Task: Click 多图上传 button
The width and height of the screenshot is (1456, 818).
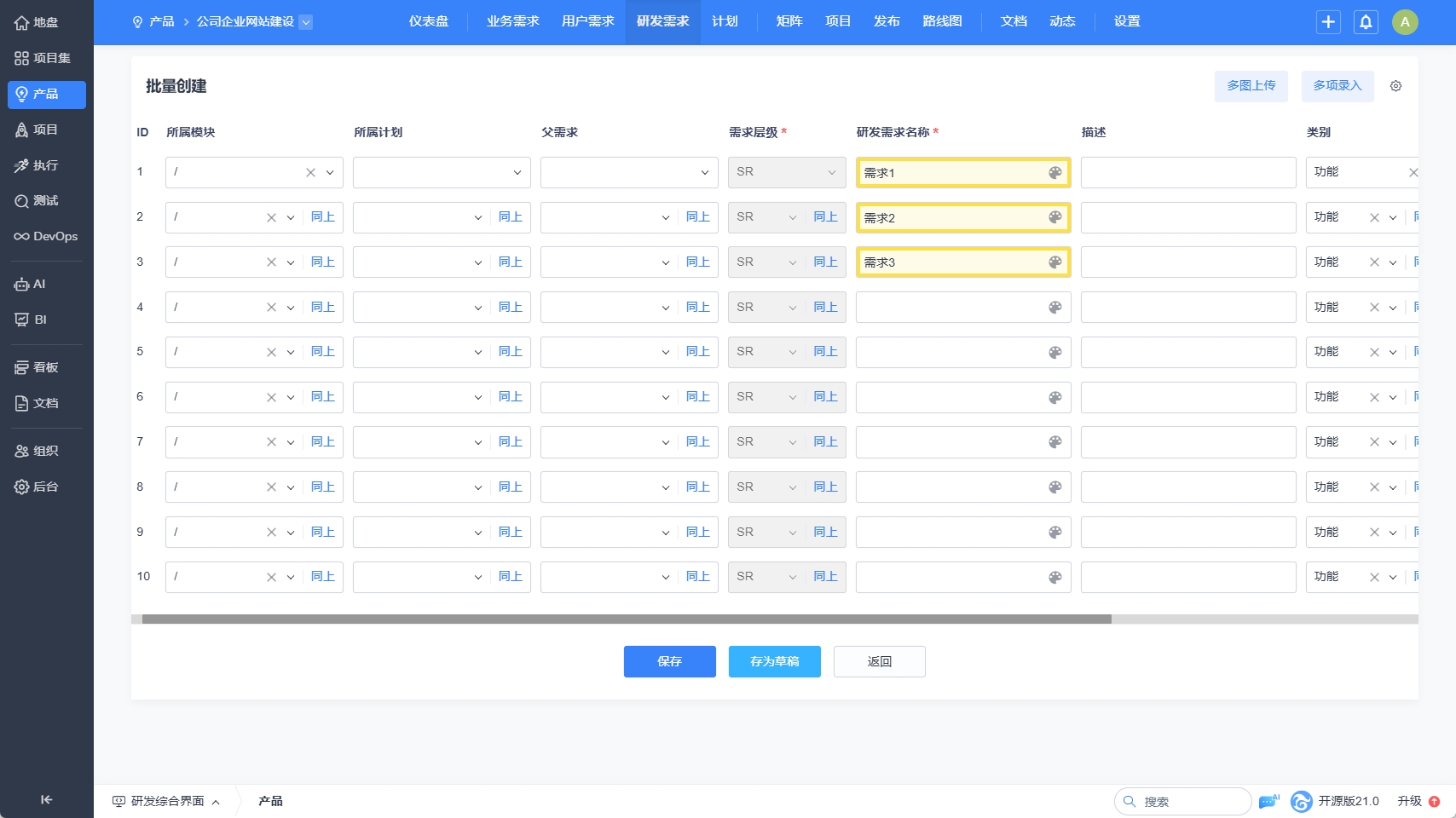Action: 1251,86
